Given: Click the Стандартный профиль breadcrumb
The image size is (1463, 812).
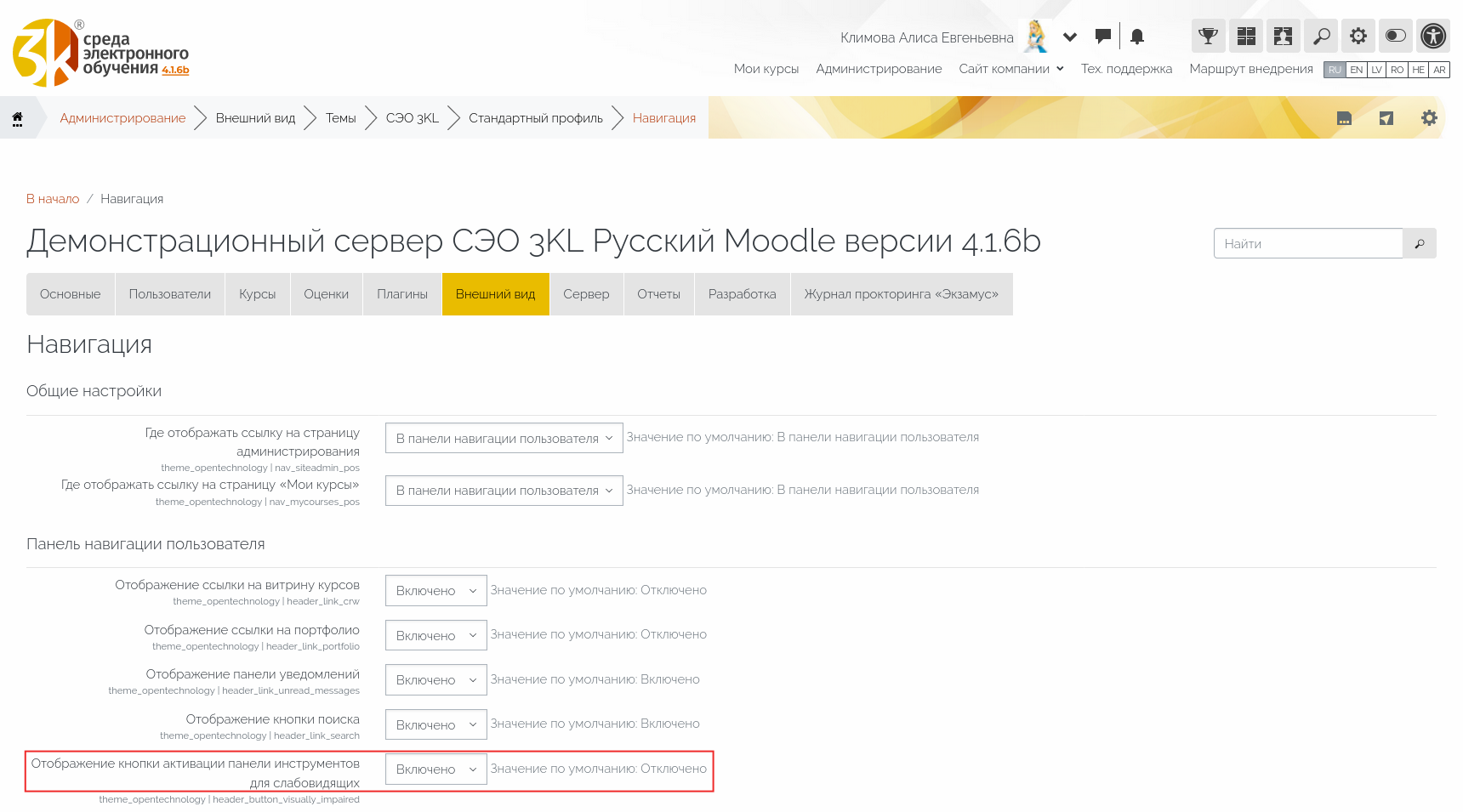Looking at the screenshot, I should (536, 118).
